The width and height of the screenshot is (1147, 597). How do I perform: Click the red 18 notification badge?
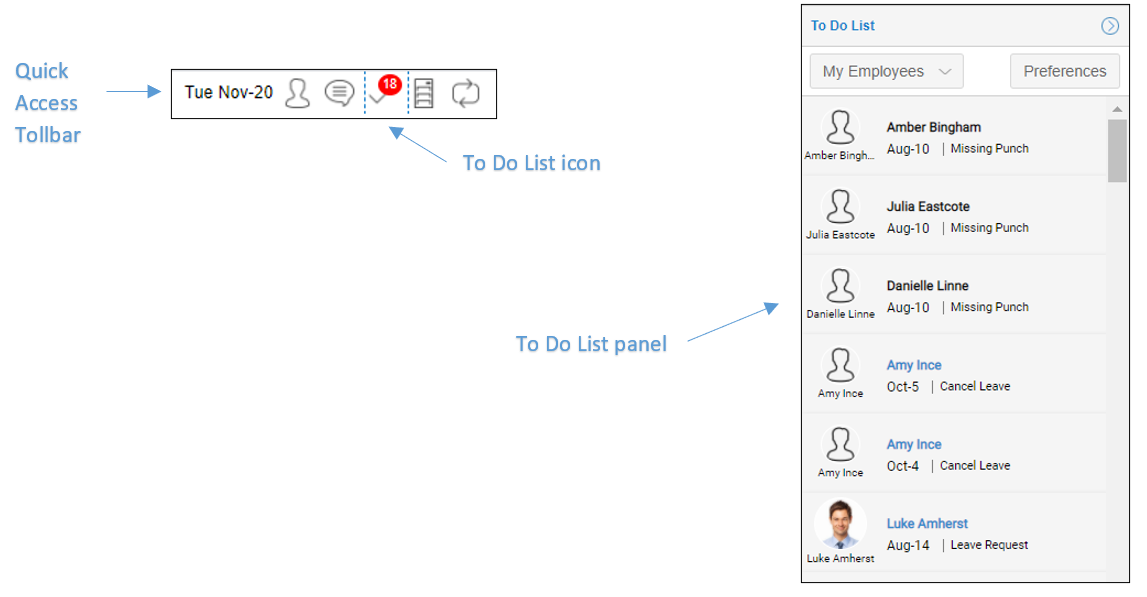390,84
